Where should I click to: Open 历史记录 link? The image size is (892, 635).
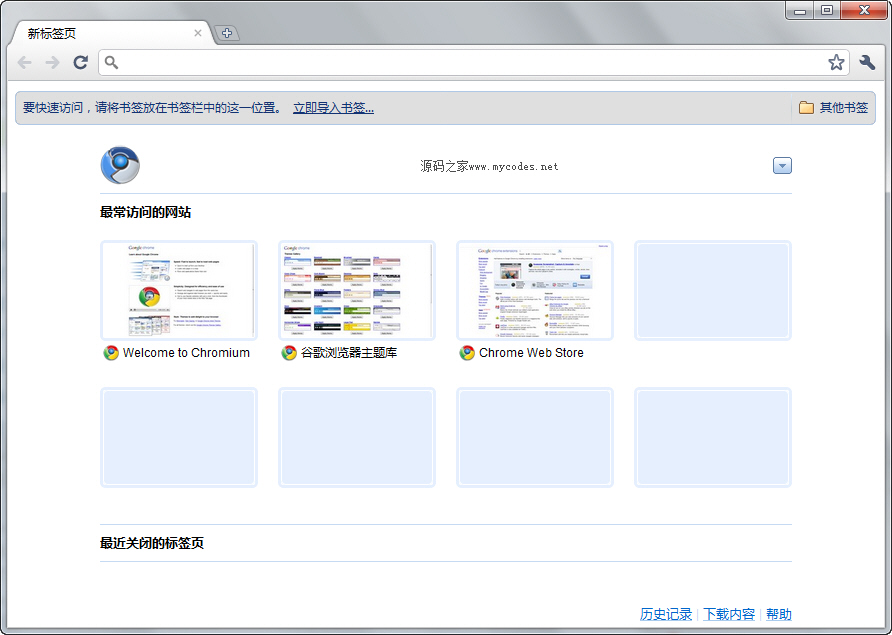coord(666,614)
